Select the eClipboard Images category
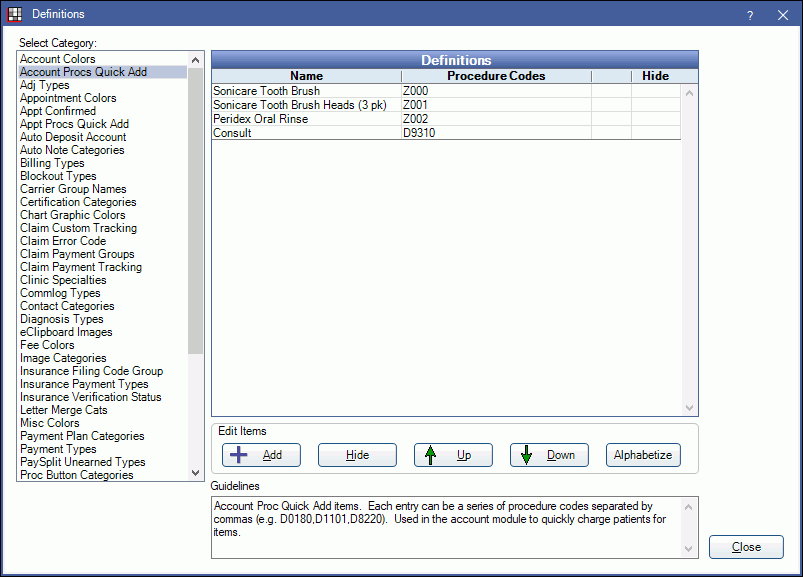803x577 pixels. 102,332
